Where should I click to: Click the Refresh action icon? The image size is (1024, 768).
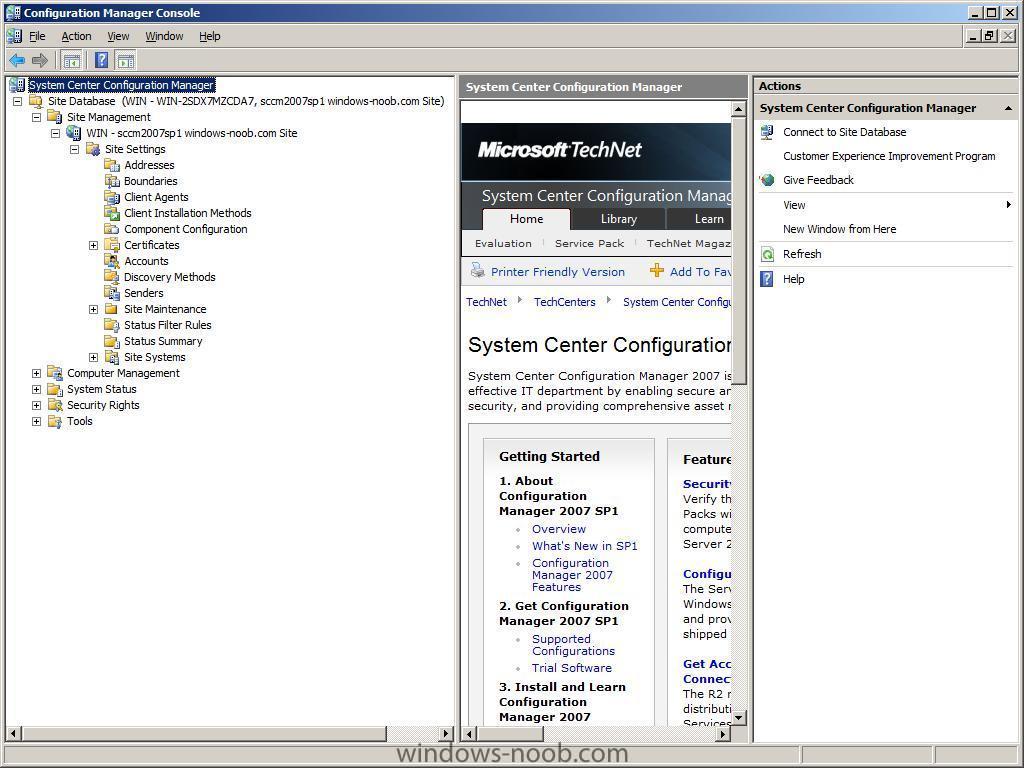click(767, 254)
